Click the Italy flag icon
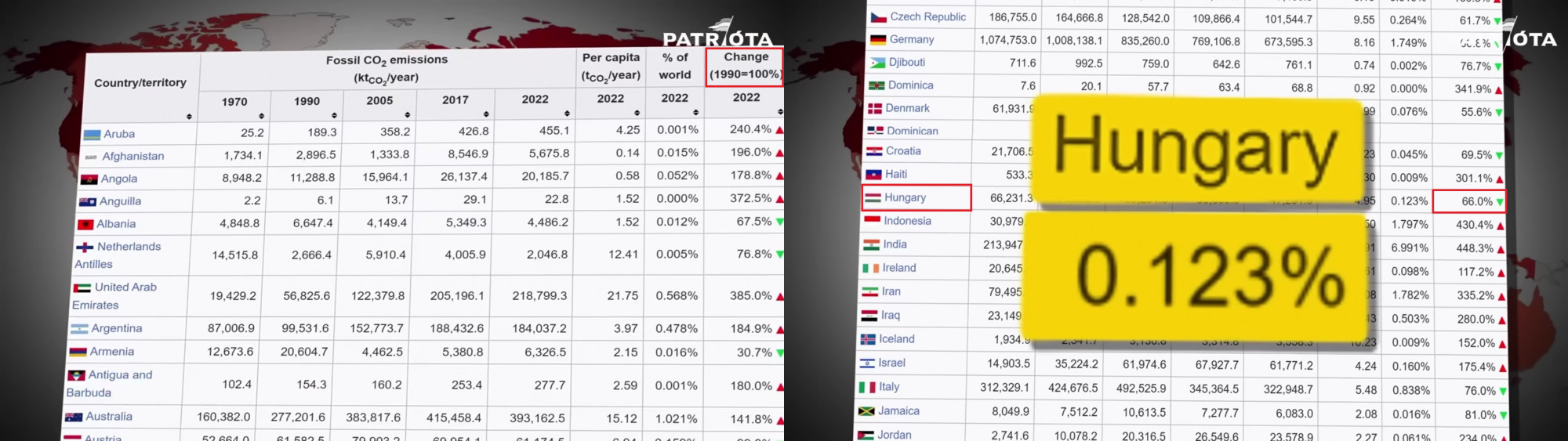Viewport: 1568px width, 441px height. pos(867,387)
